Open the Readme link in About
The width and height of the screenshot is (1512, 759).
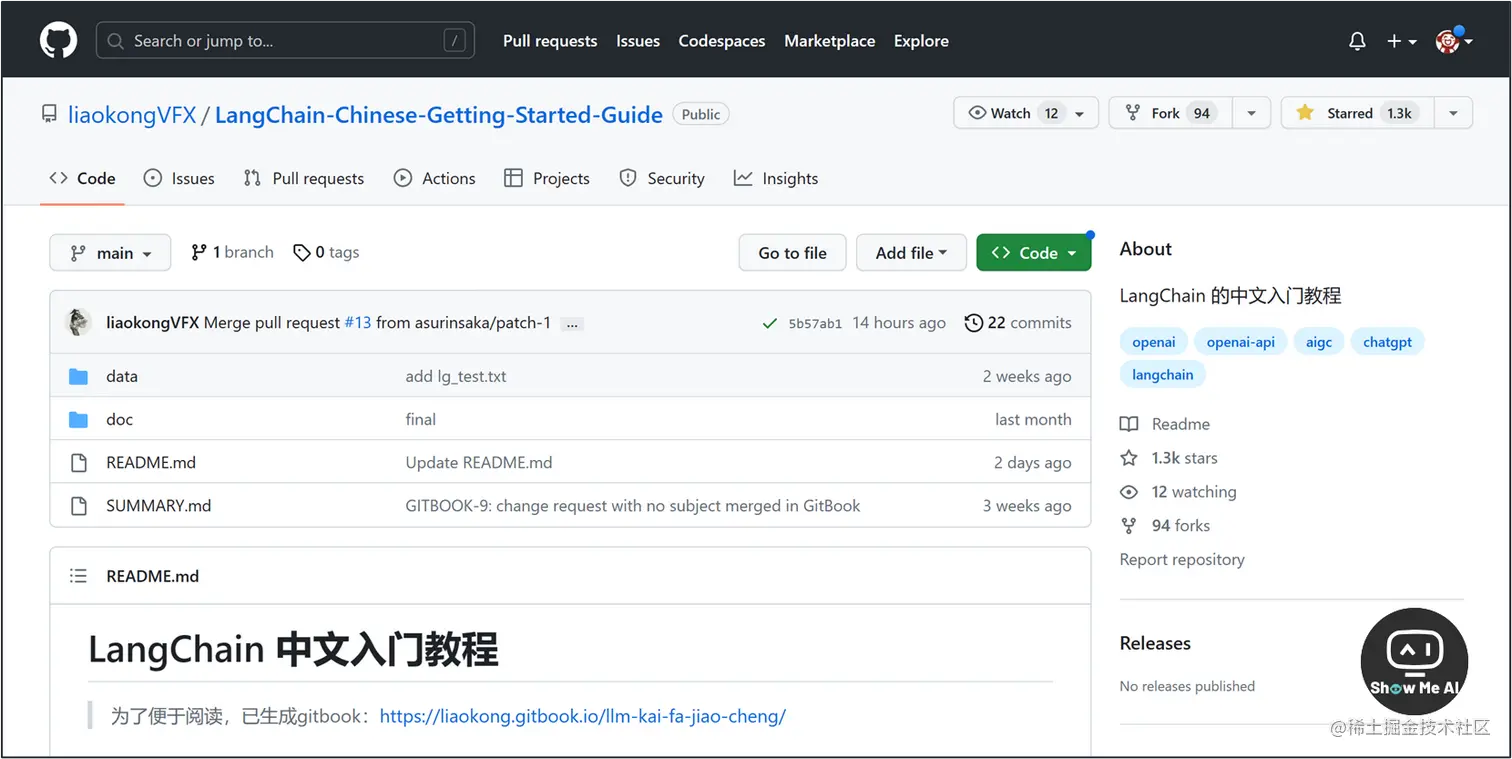[x=1165, y=424]
